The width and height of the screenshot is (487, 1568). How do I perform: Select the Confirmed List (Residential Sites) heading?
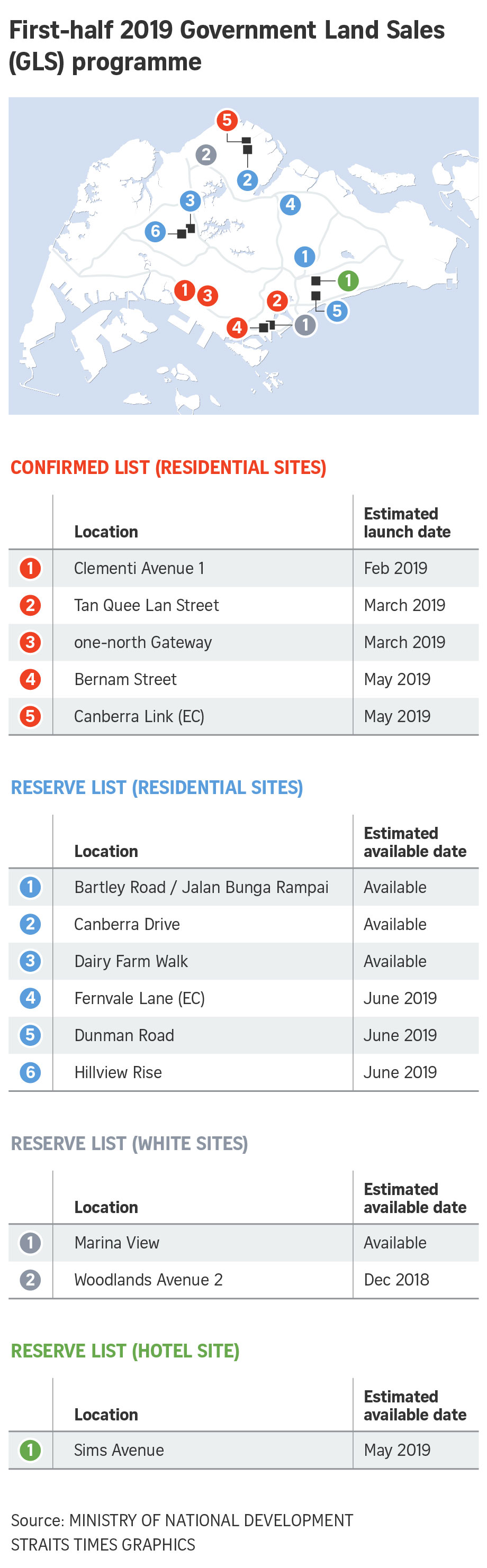click(169, 468)
